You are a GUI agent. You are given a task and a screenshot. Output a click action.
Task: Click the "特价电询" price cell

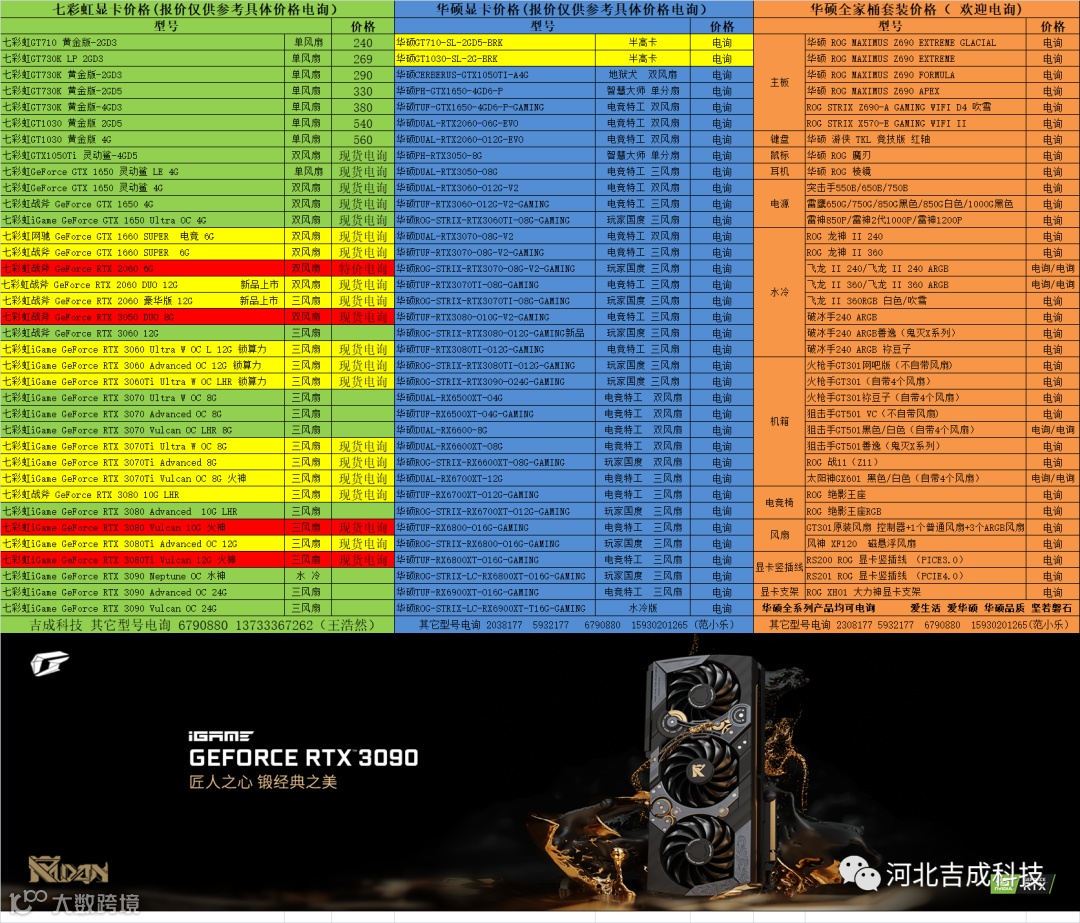(x=363, y=269)
